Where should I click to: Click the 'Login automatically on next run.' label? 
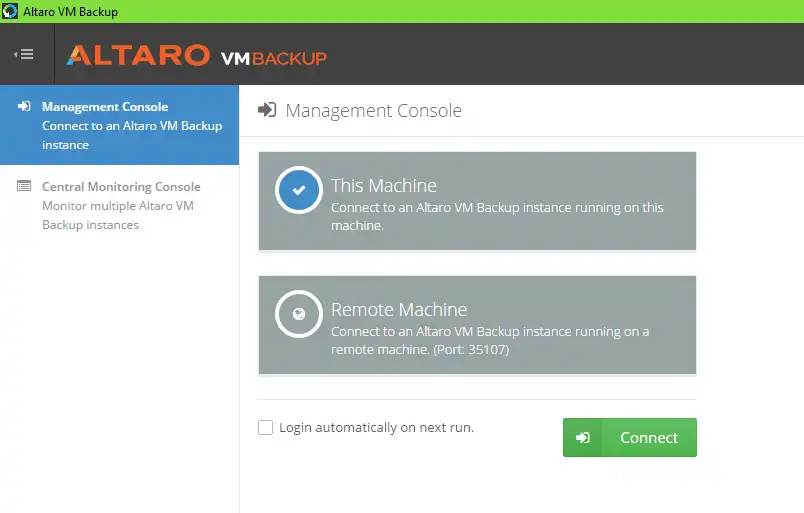tap(376, 427)
